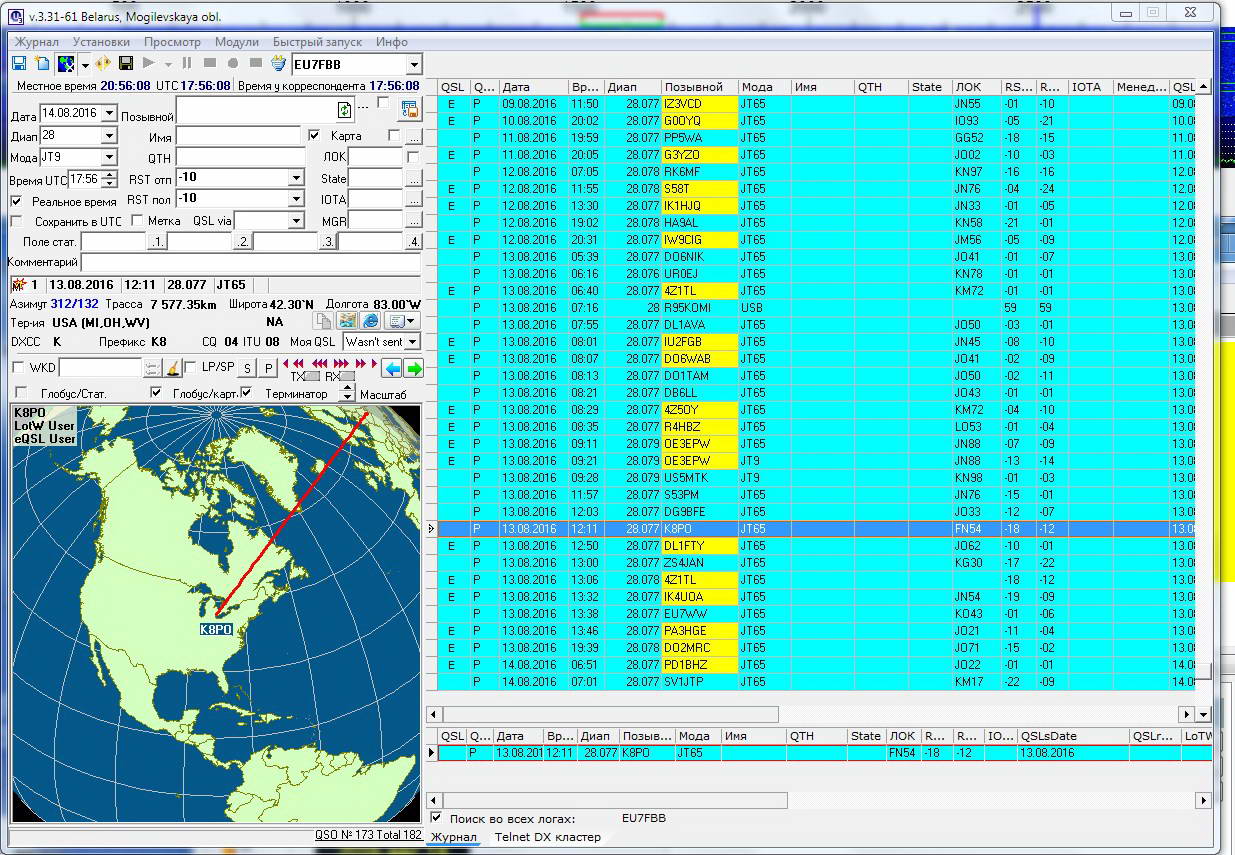
Task: Open the Дата date picker dropdown
Action: pos(109,114)
